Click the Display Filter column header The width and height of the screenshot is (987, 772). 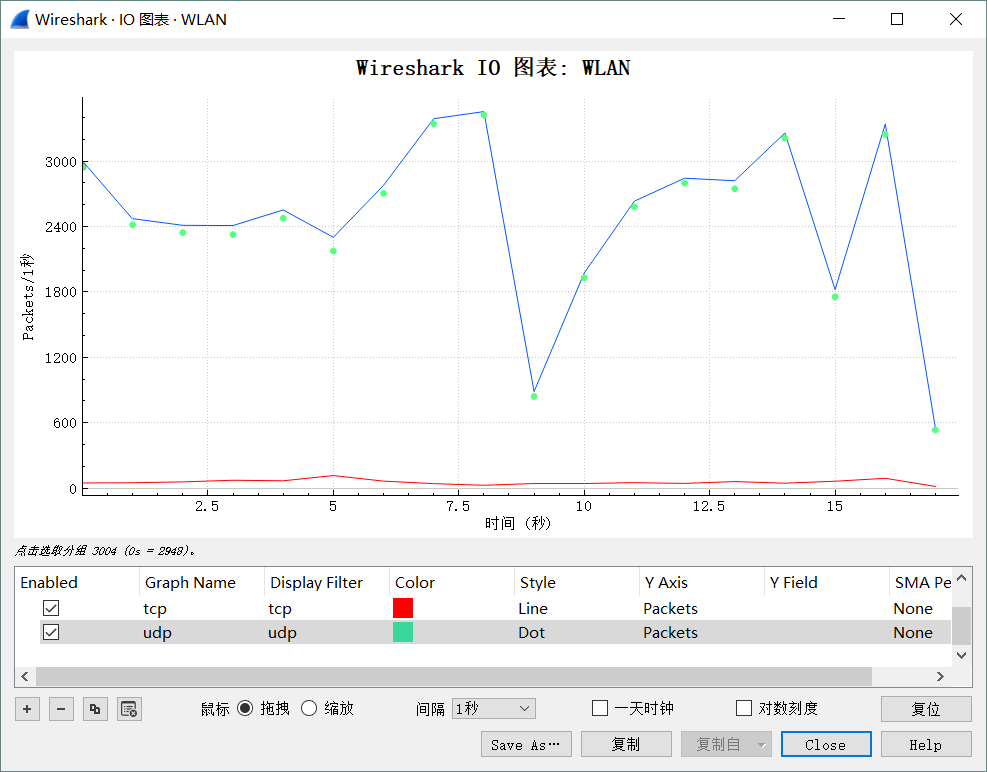tap(327, 582)
